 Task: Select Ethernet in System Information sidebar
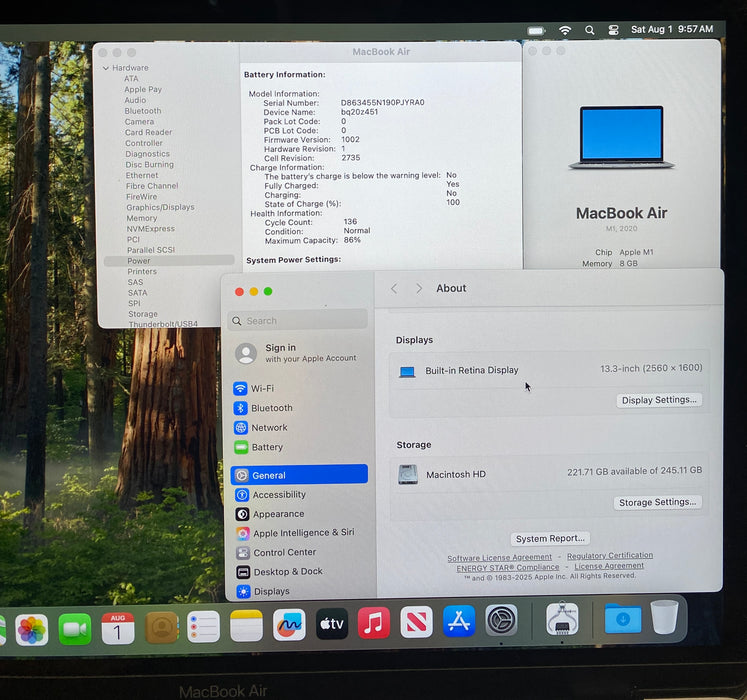tap(142, 175)
